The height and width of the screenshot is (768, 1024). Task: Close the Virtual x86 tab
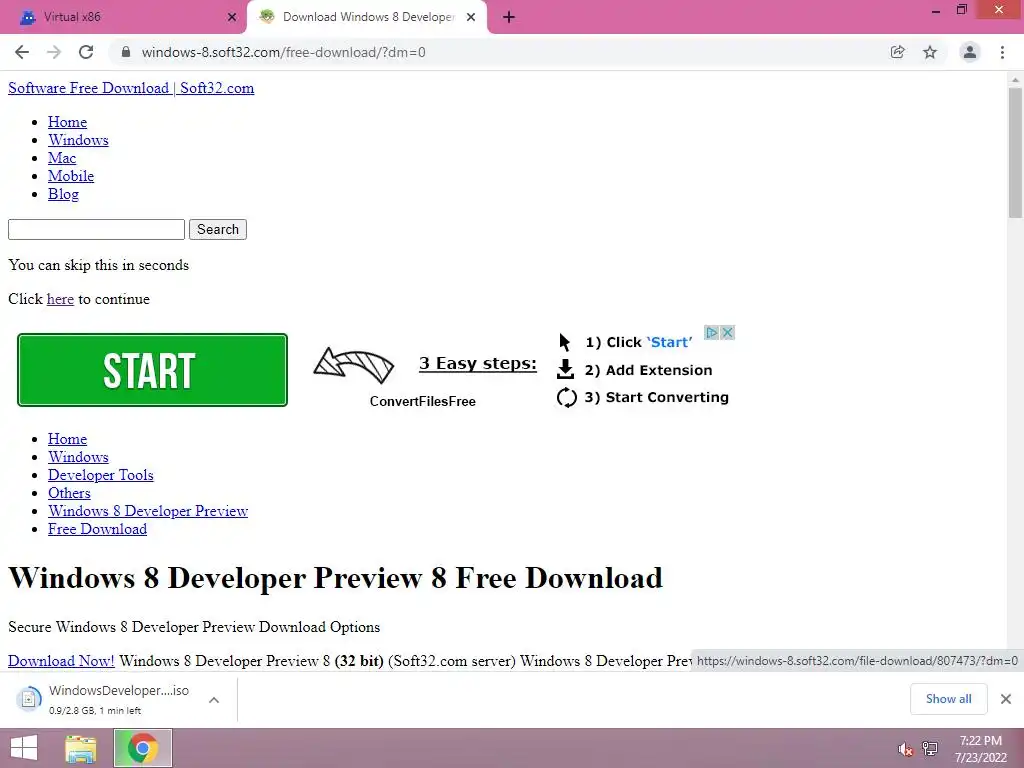232,18
